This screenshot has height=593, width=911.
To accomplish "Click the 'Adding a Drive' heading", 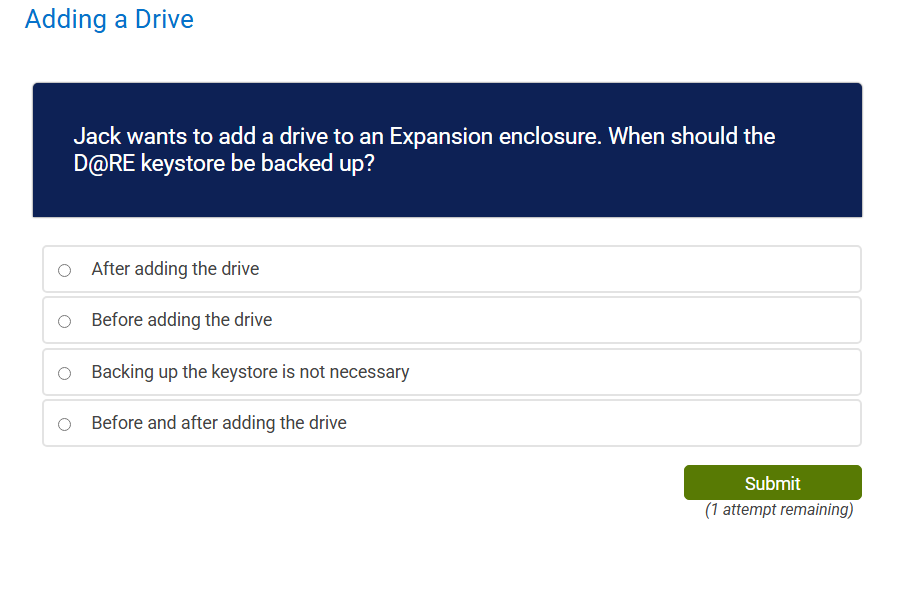I will (108, 19).
